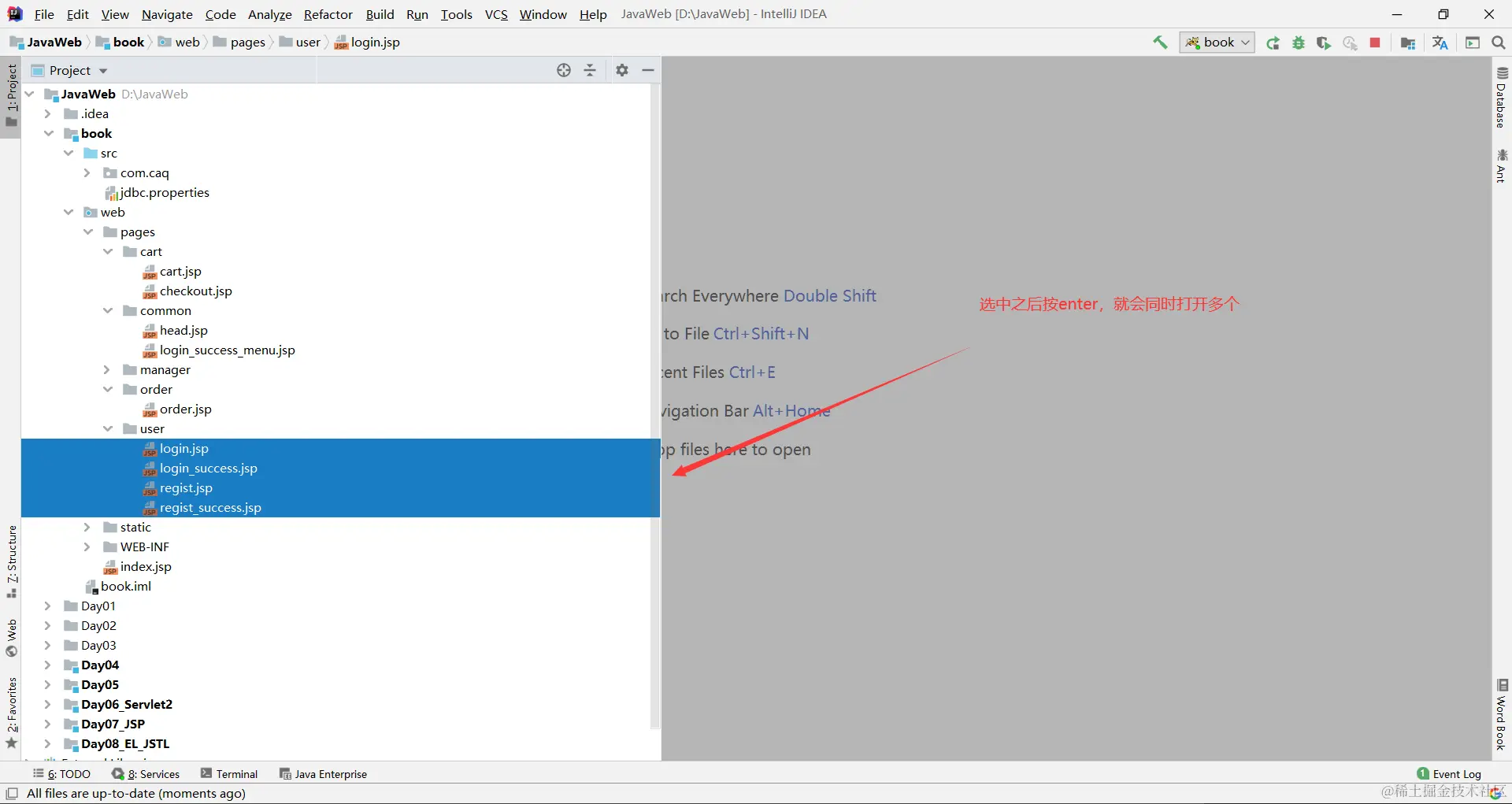Collapse the JavaWeb root node
The image size is (1512, 804).
click(x=30, y=94)
